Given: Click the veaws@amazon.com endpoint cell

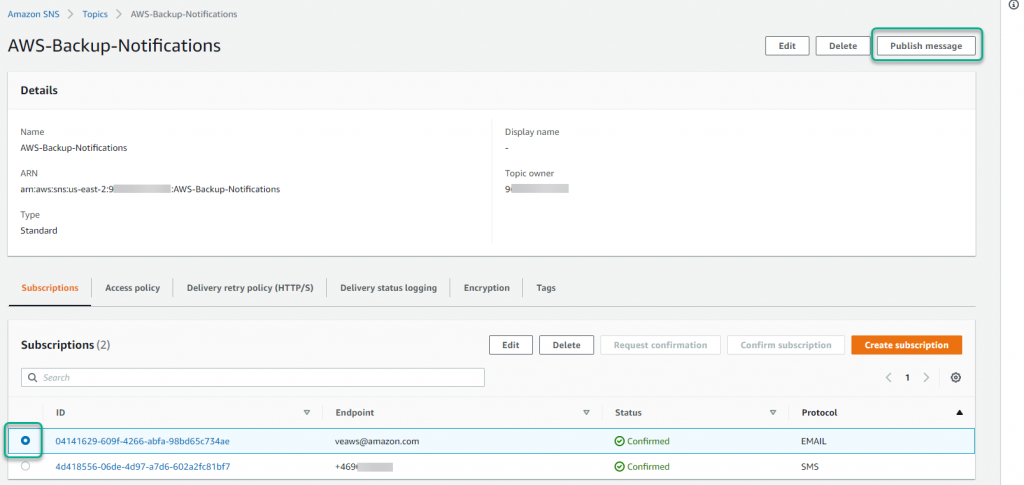Looking at the screenshot, I should (377, 441).
